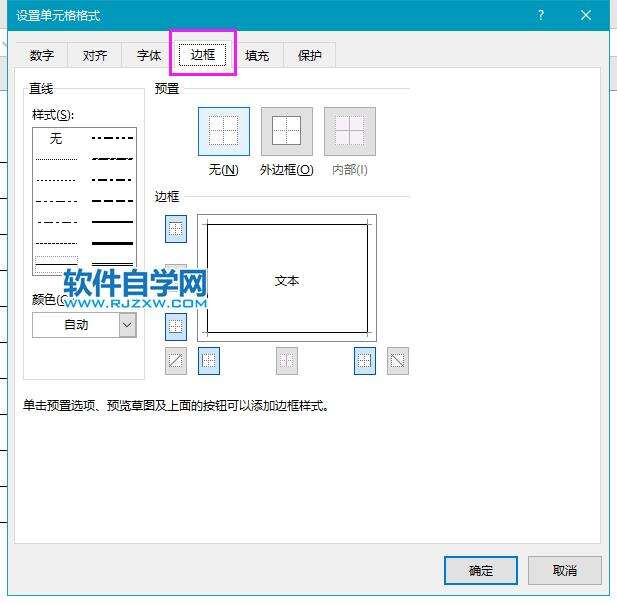The height and width of the screenshot is (603, 617).
Task: Choose the slanted dash-dot line style
Action: click(x=112, y=159)
